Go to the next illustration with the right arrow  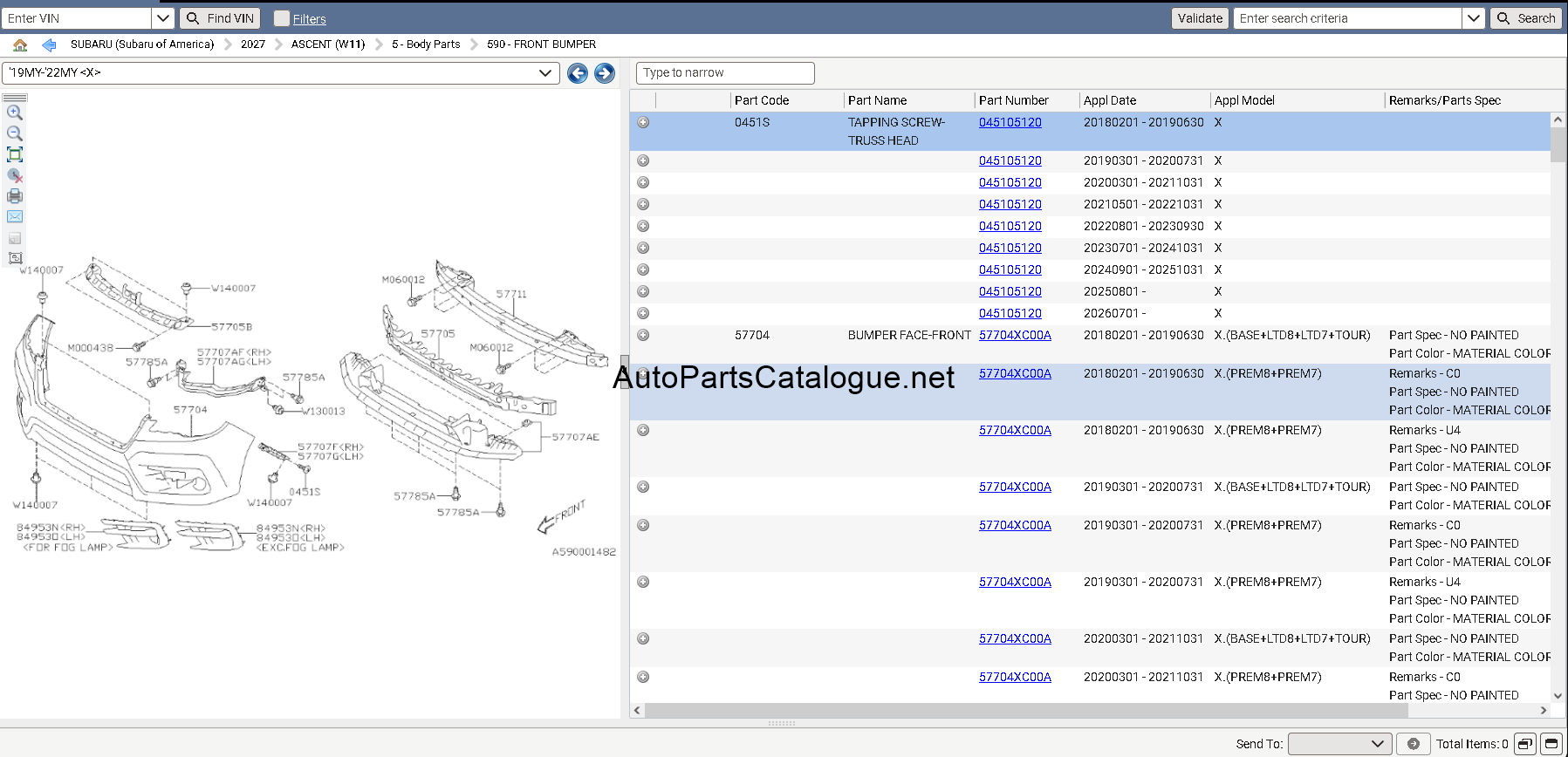tap(604, 73)
